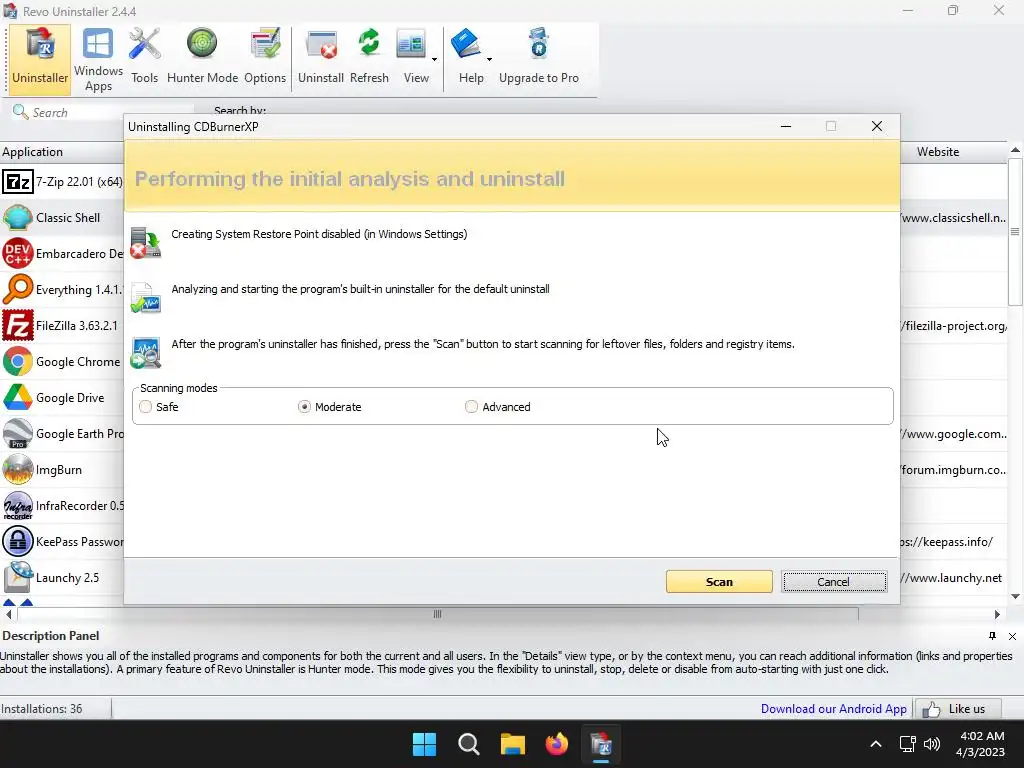Image resolution: width=1024 pixels, height=768 pixels.
Task: Open the Help toolbar item
Action: tap(468, 58)
